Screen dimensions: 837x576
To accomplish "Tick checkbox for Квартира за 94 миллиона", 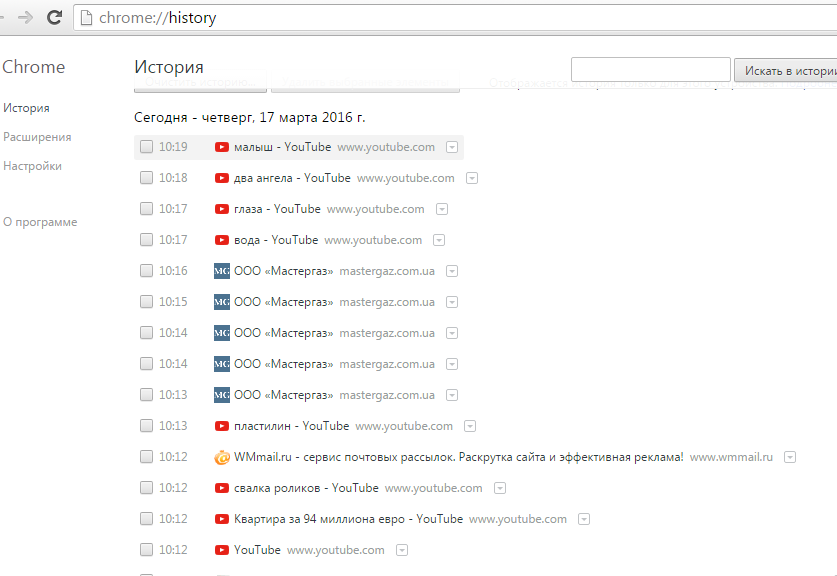I will 146,518.
